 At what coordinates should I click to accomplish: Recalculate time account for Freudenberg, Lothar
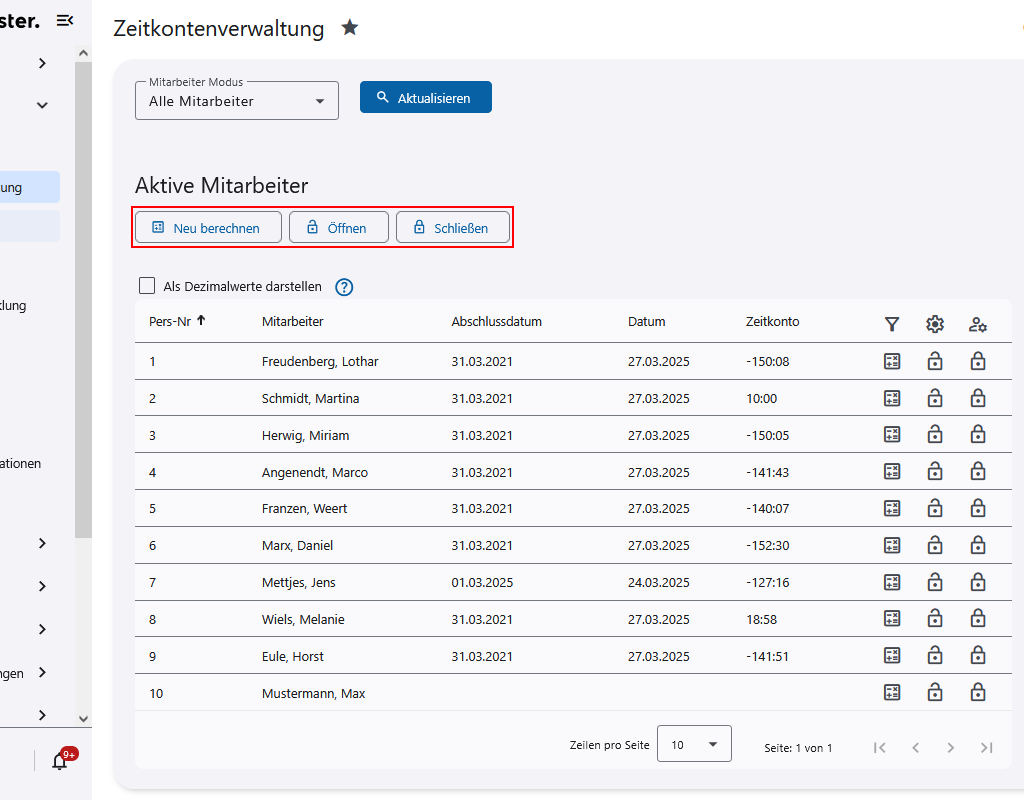click(892, 361)
